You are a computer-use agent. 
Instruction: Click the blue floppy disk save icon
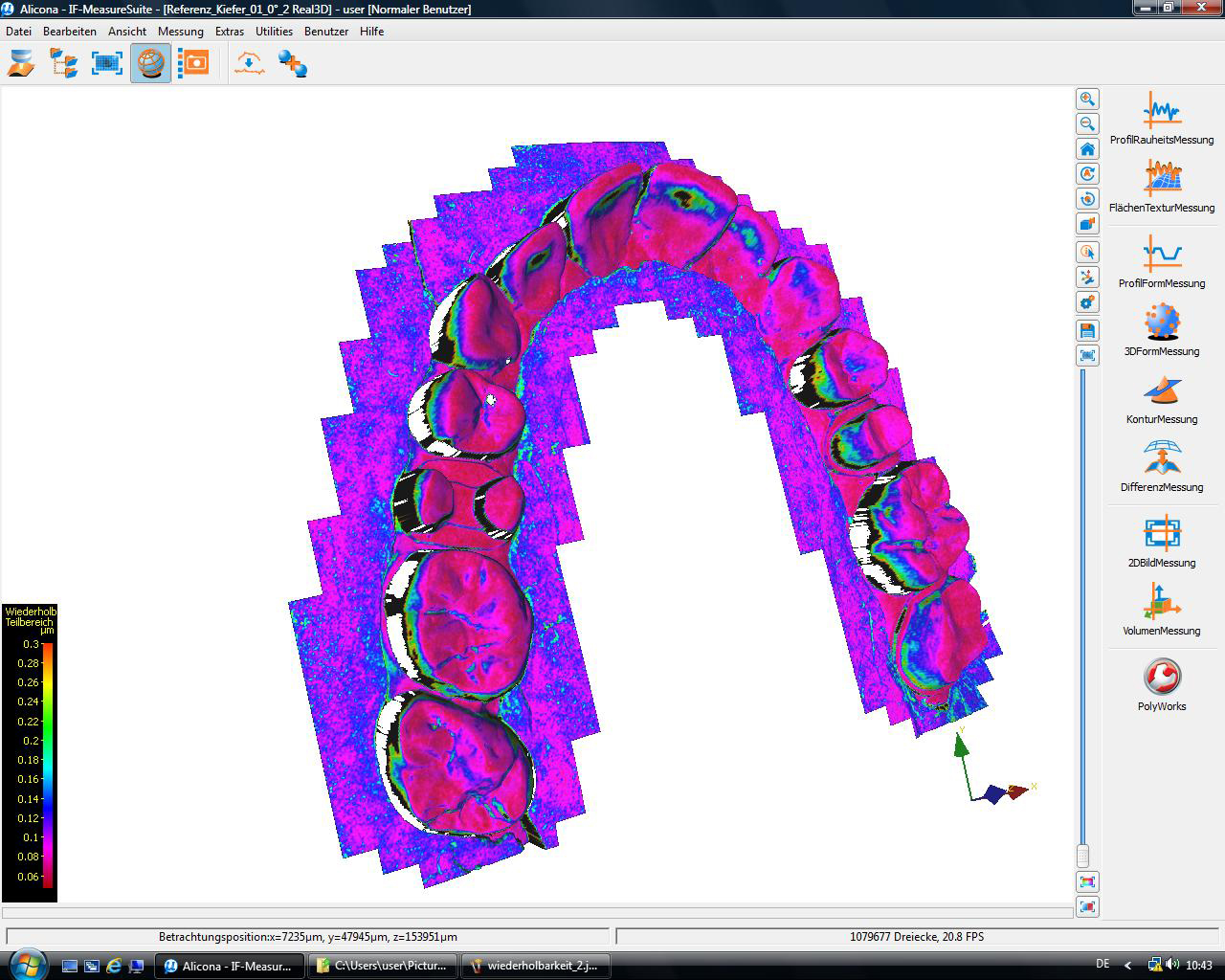click(x=1087, y=330)
